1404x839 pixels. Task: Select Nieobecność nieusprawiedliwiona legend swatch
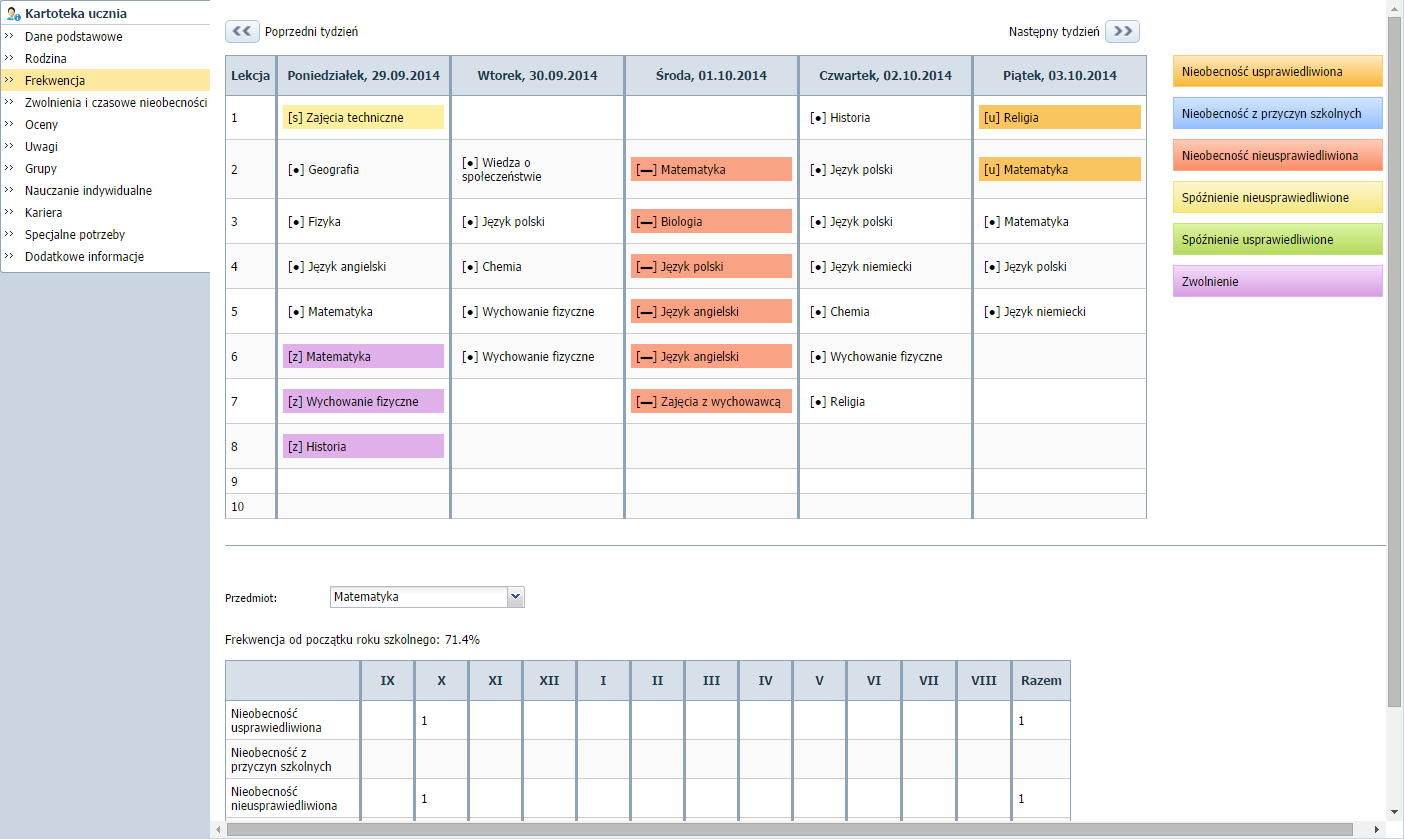[x=1278, y=156]
